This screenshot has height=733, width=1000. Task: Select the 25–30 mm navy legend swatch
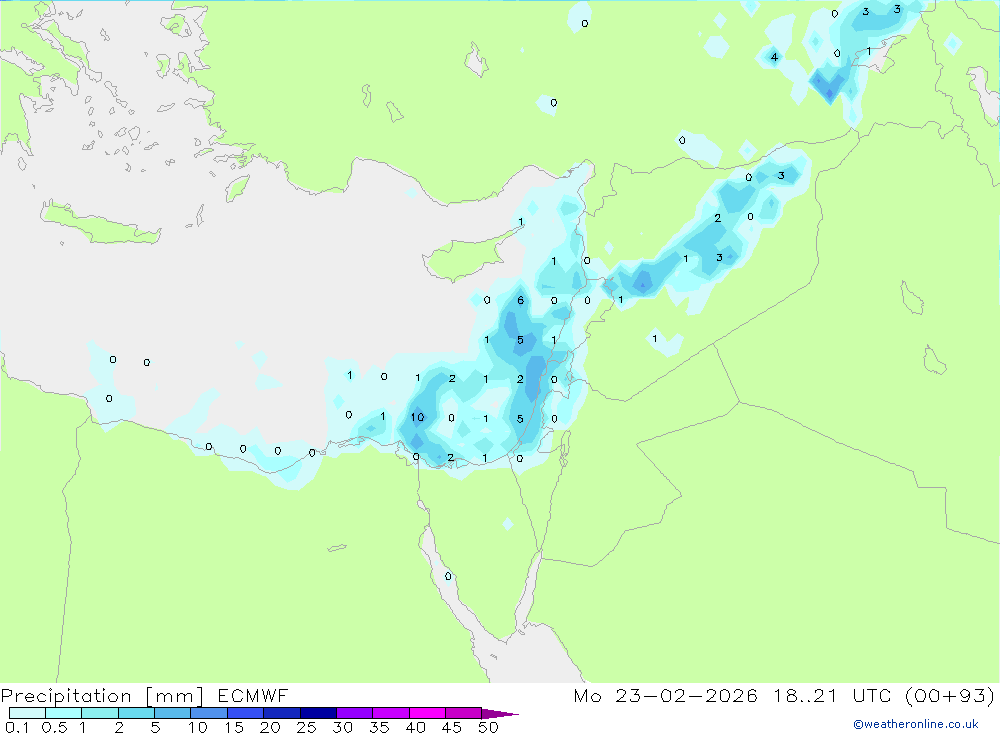pos(318,713)
